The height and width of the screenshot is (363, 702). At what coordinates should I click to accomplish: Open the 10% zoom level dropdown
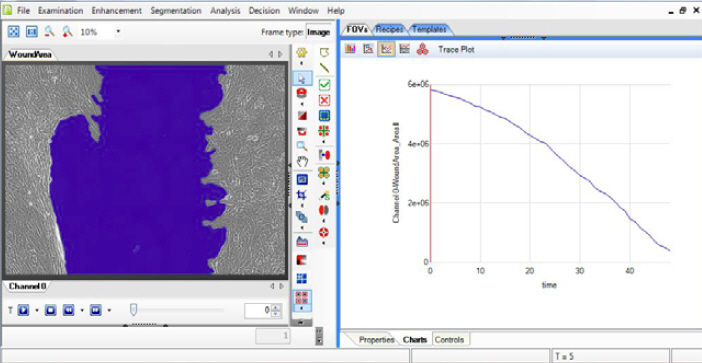click(x=118, y=32)
